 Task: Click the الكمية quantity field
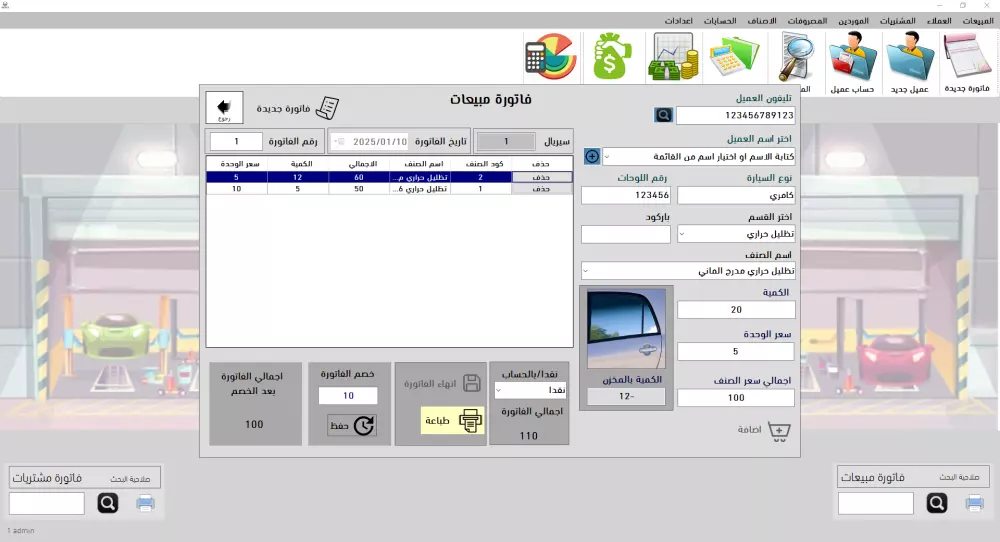pos(736,309)
